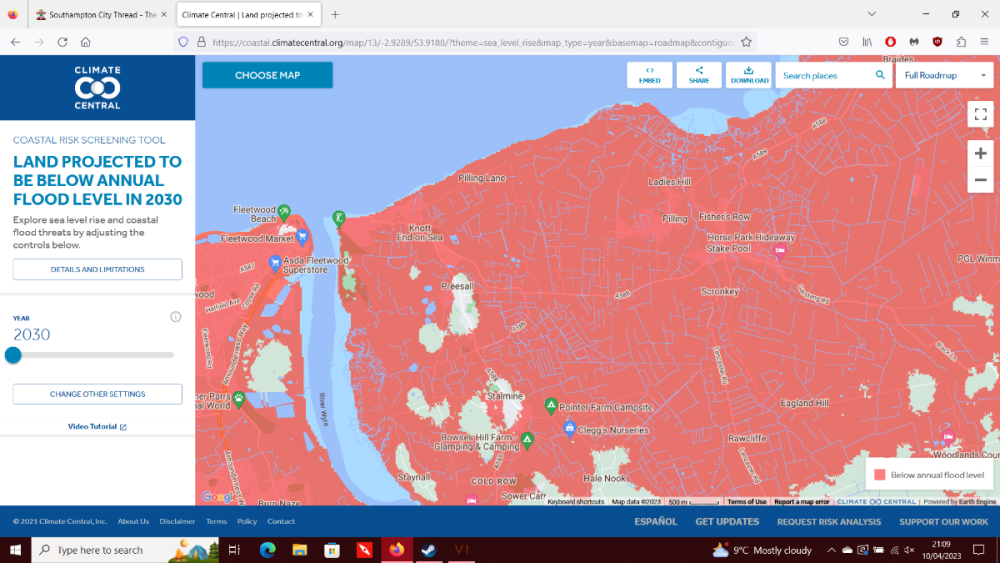This screenshot has width=1000, height=563.
Task: Switch to Southampton City Thread tab
Action: [x=95, y=15]
